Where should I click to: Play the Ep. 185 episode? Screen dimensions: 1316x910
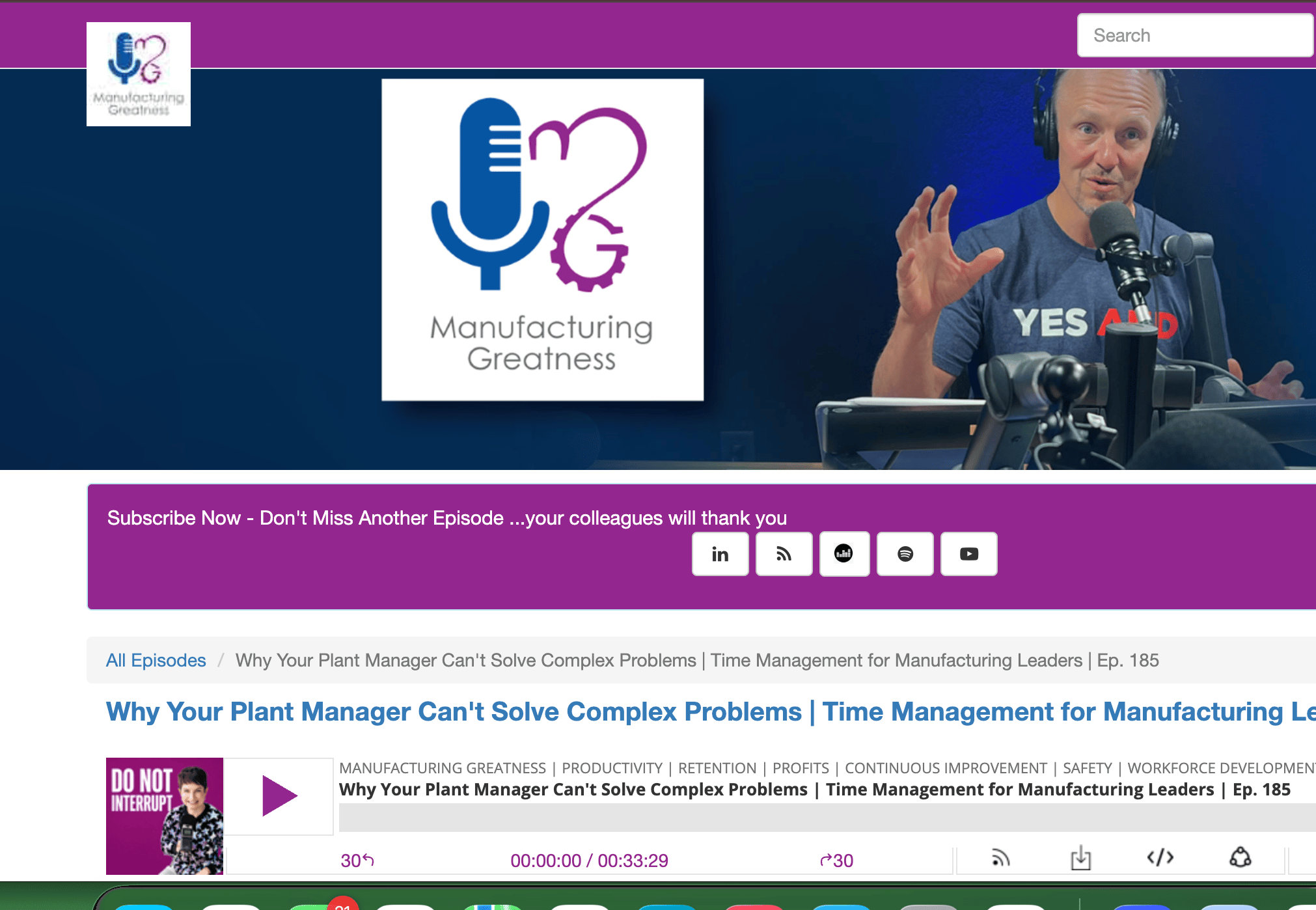[279, 795]
